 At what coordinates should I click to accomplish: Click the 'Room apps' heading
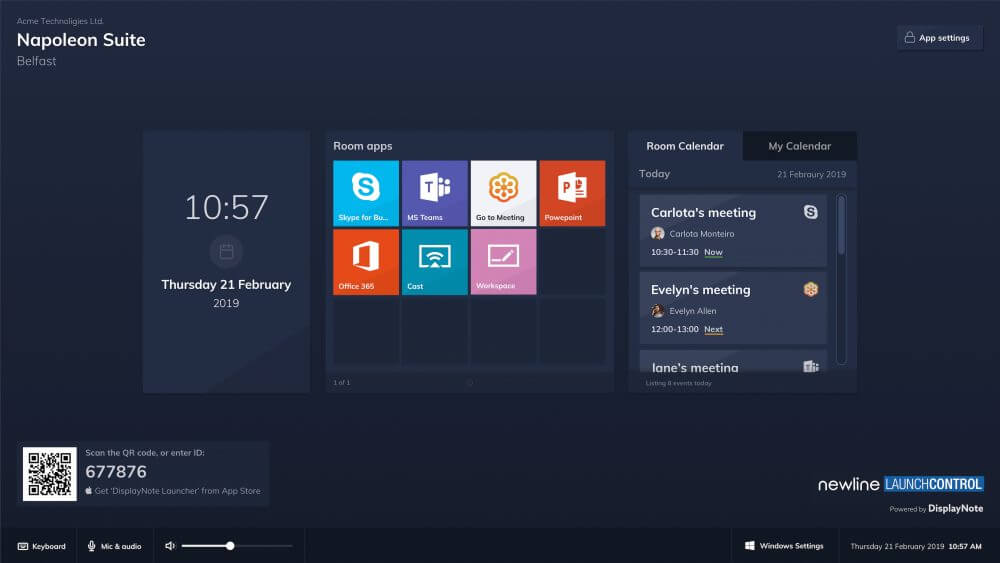coord(363,146)
